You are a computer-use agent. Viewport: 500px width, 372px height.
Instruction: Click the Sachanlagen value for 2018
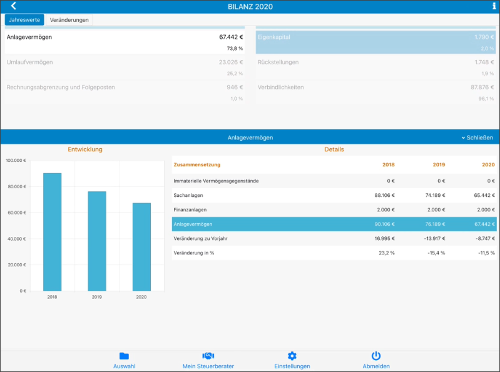coord(384,195)
